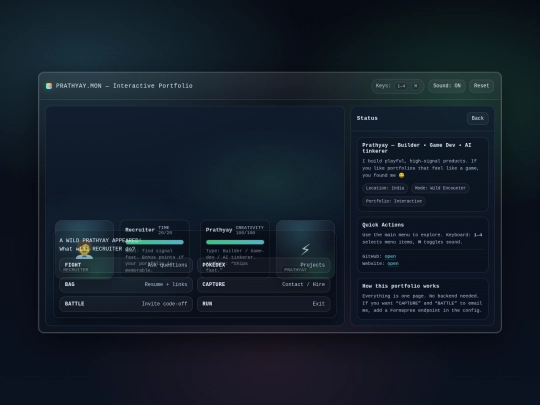Viewport: 540px width, 405px height.
Task: Click the Recruiter name label
Action: point(140,230)
